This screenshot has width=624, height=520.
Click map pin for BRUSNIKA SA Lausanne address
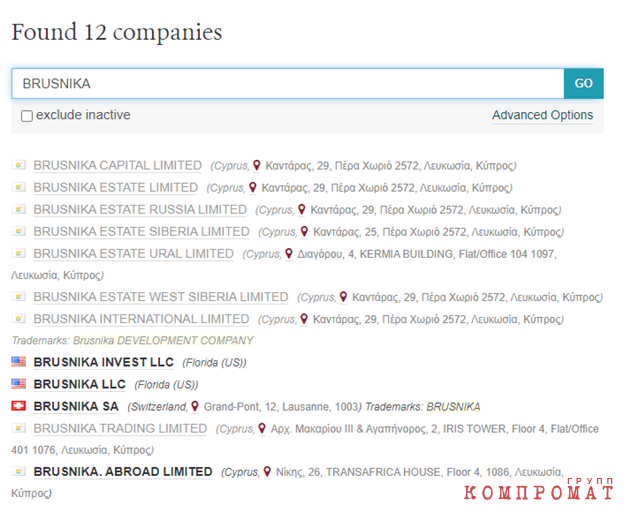195,406
